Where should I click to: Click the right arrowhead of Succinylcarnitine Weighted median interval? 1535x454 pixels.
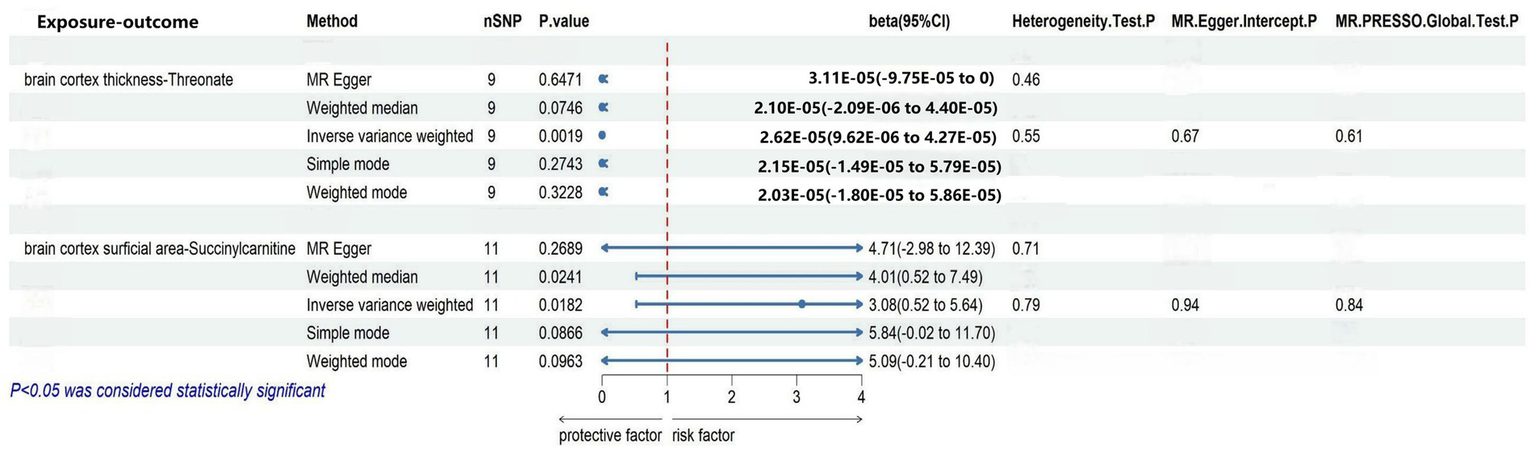(858, 275)
